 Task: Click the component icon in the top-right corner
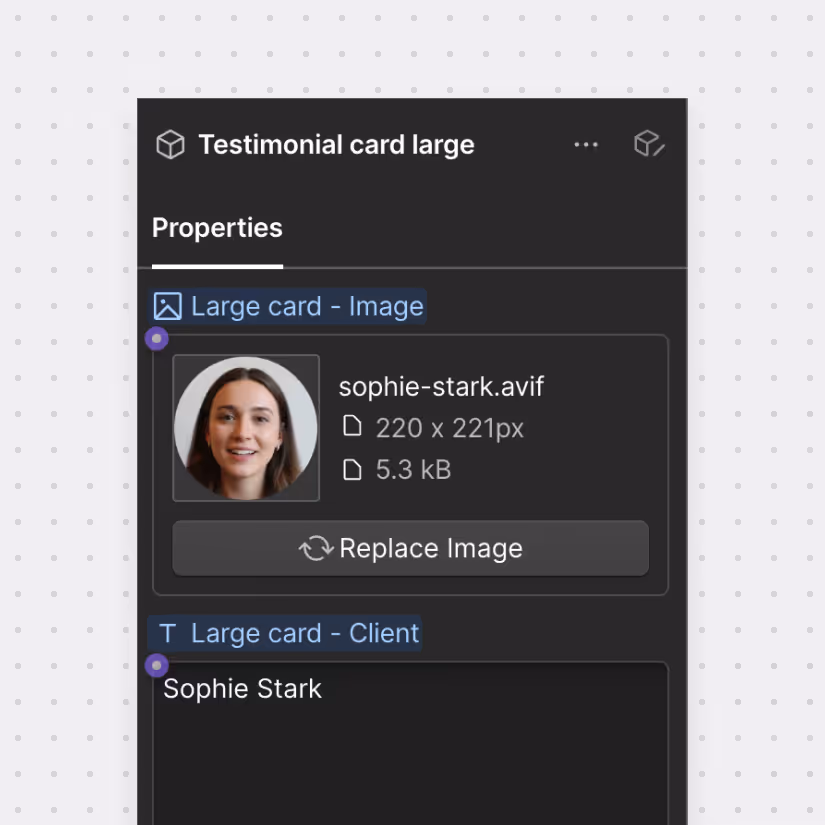(648, 144)
